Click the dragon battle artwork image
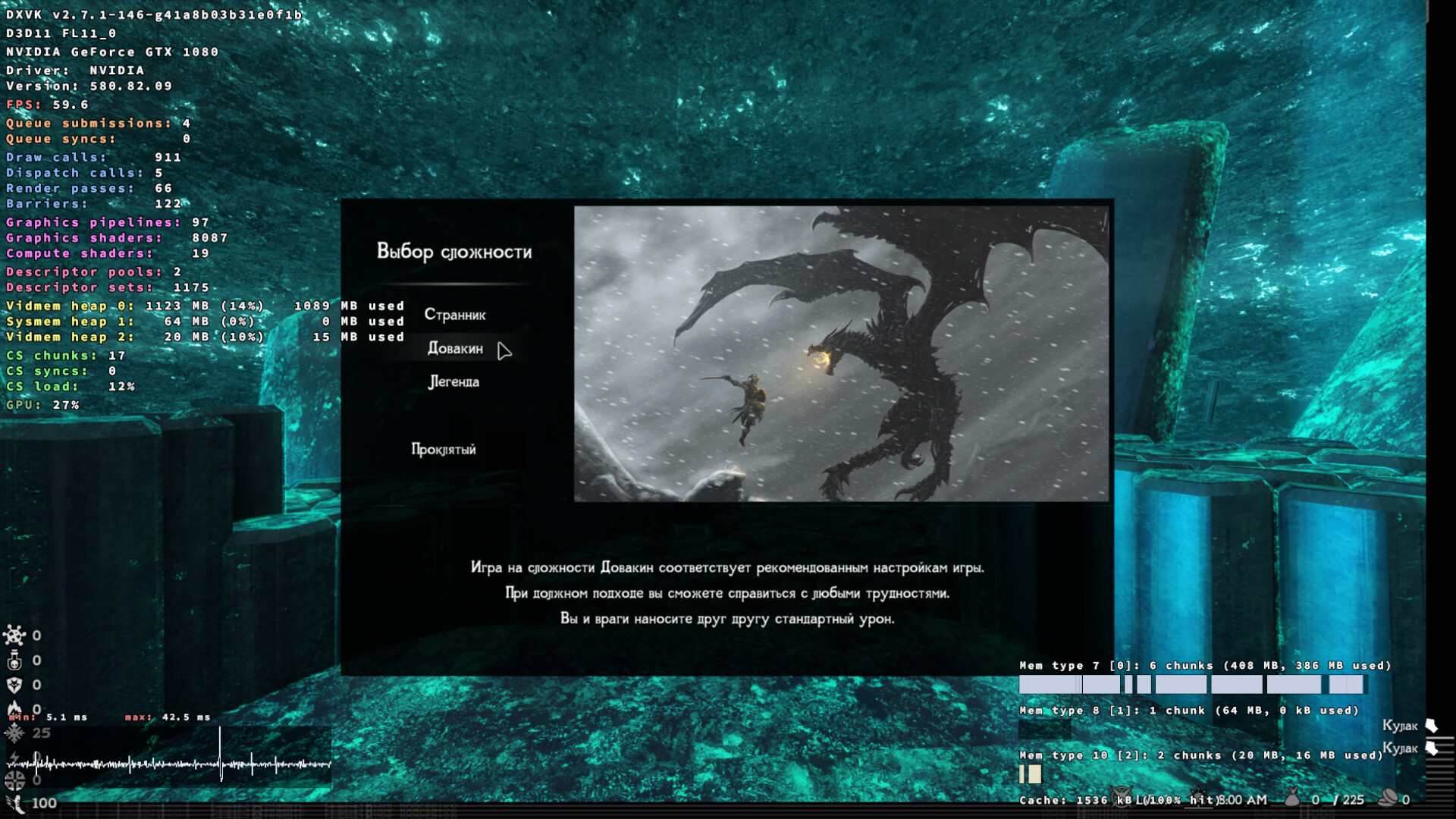This screenshot has height=819, width=1456. pos(840,353)
